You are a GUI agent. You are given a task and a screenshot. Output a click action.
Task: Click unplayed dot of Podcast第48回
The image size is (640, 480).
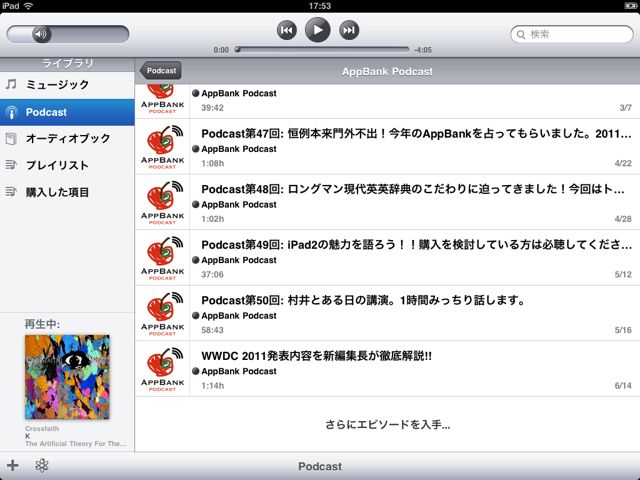coord(196,204)
